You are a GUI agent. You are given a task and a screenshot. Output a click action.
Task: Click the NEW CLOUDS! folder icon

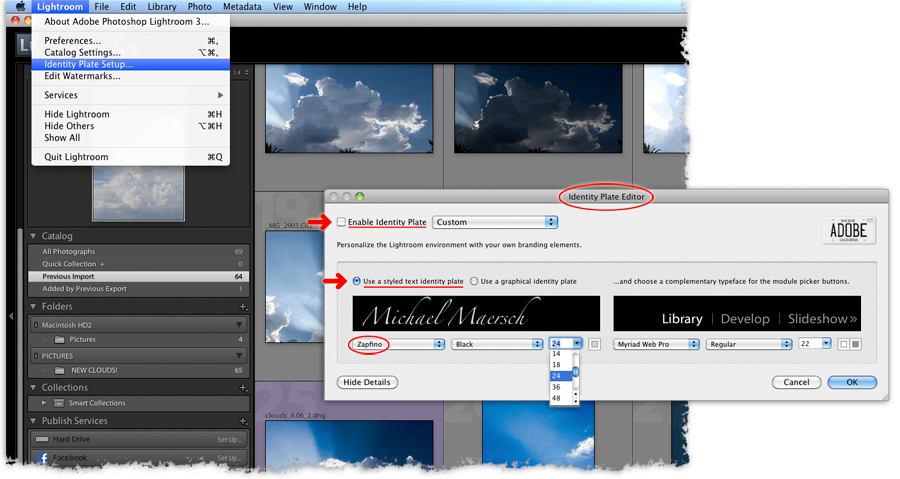tap(59, 371)
